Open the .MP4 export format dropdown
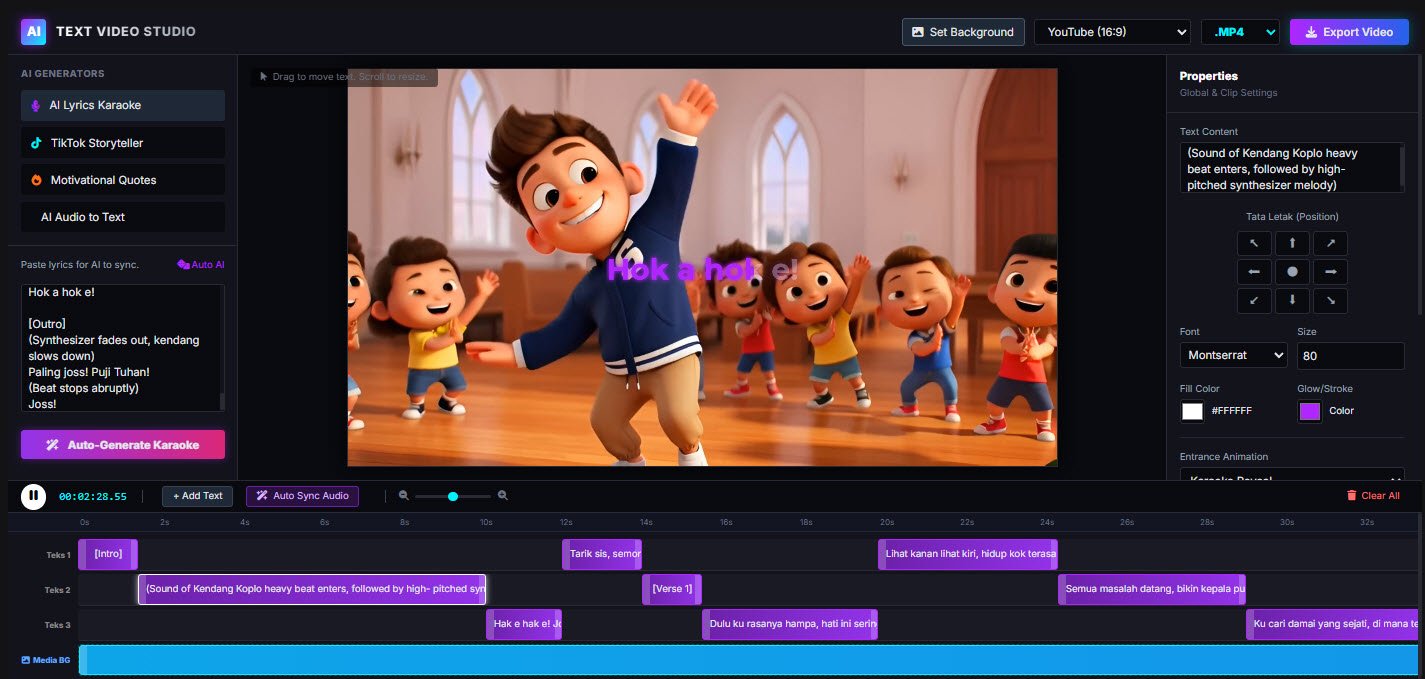 tap(1240, 32)
